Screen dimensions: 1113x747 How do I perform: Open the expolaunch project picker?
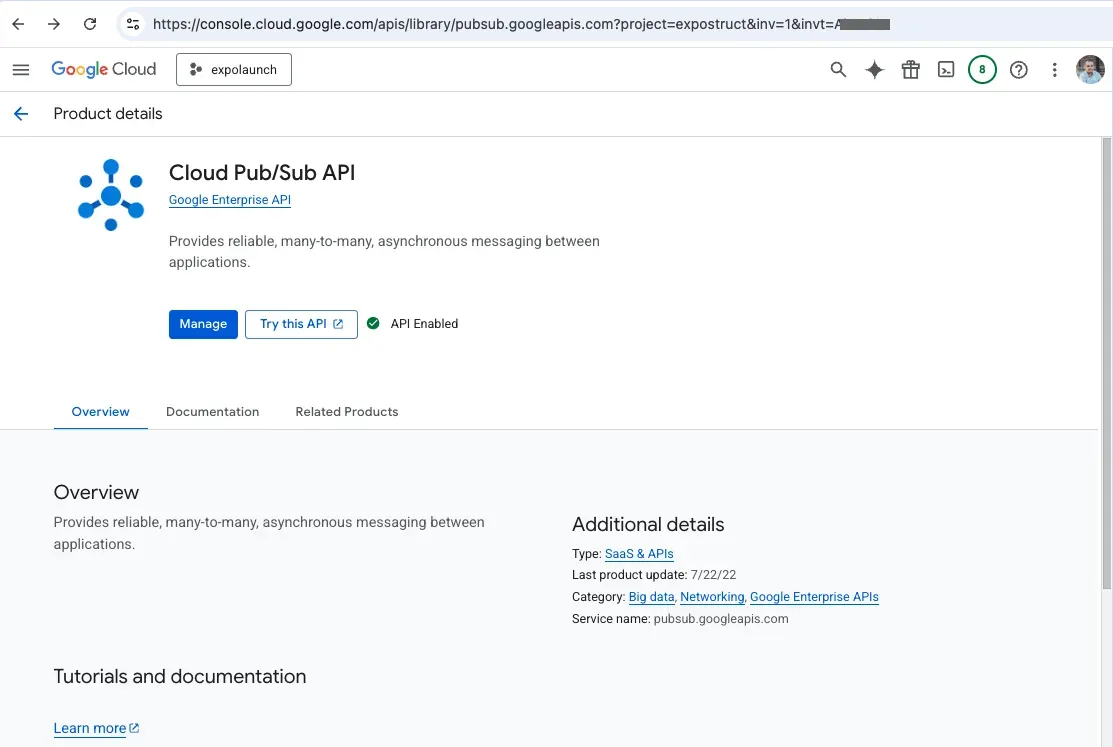coord(234,70)
